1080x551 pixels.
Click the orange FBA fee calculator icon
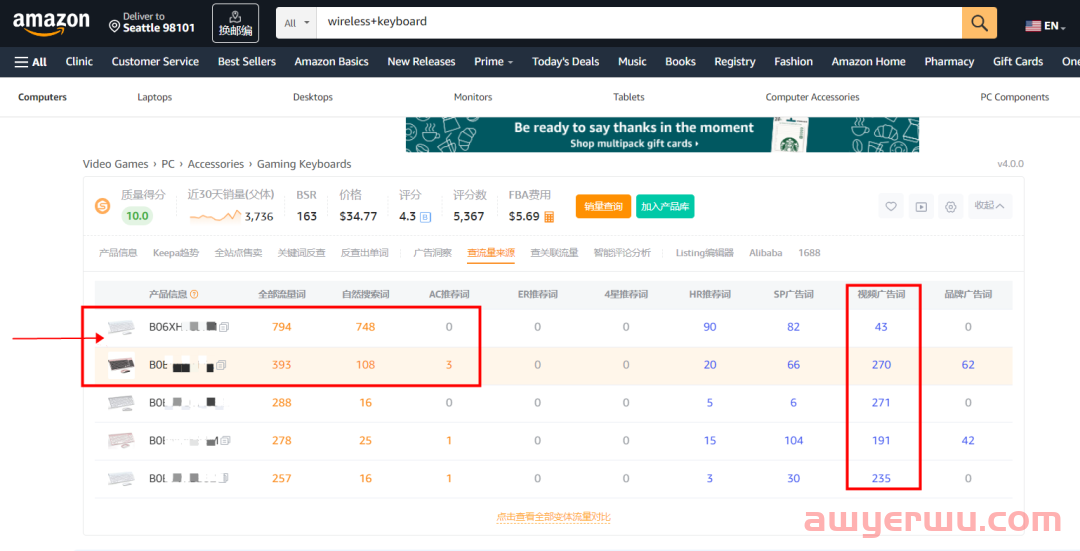point(550,217)
